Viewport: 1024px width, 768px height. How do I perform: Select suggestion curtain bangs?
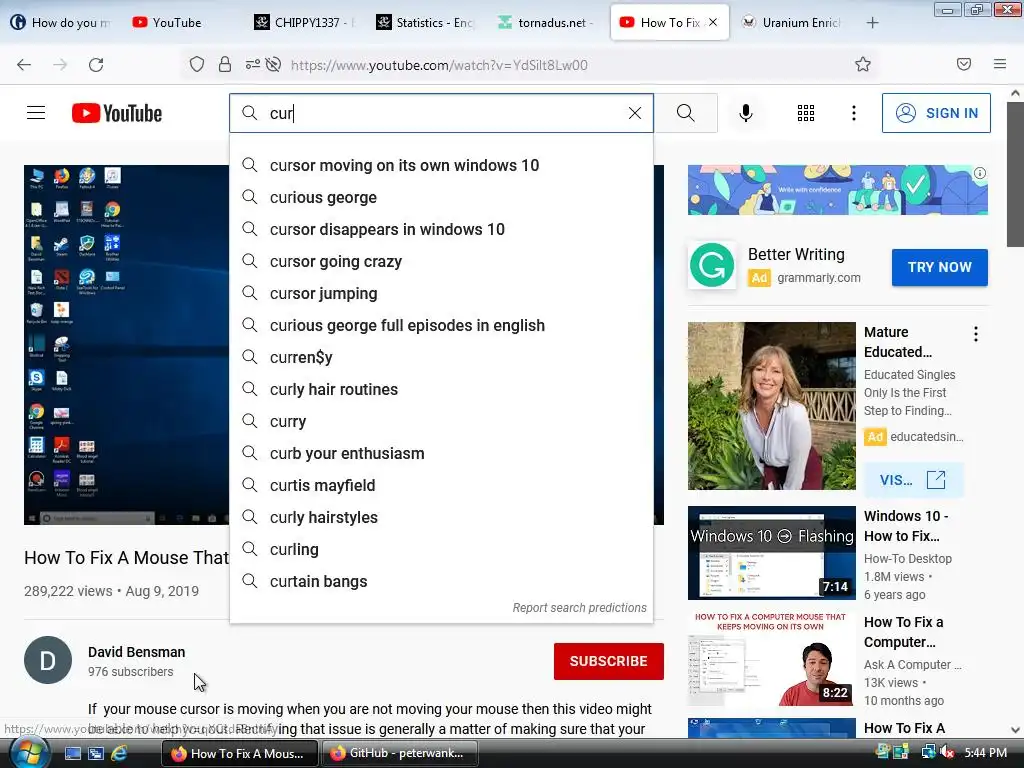pos(441,581)
